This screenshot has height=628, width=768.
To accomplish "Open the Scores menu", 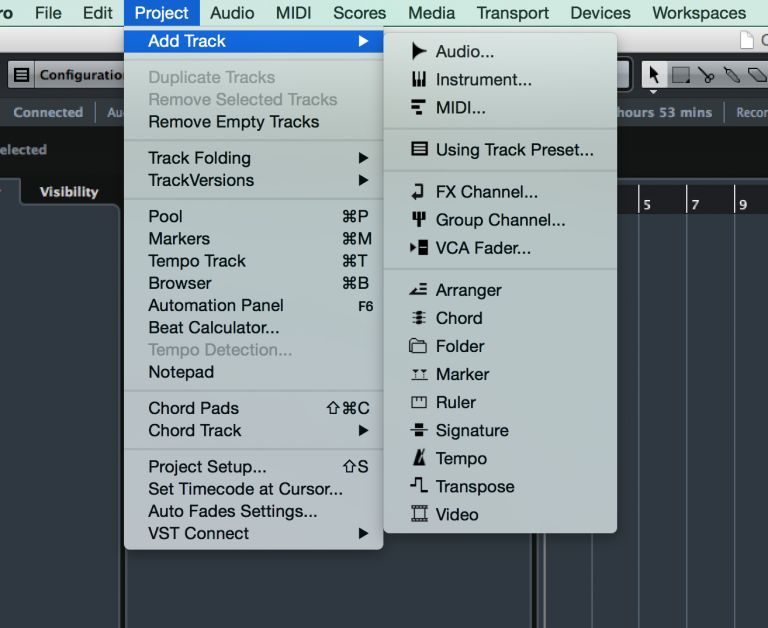I will [x=360, y=13].
